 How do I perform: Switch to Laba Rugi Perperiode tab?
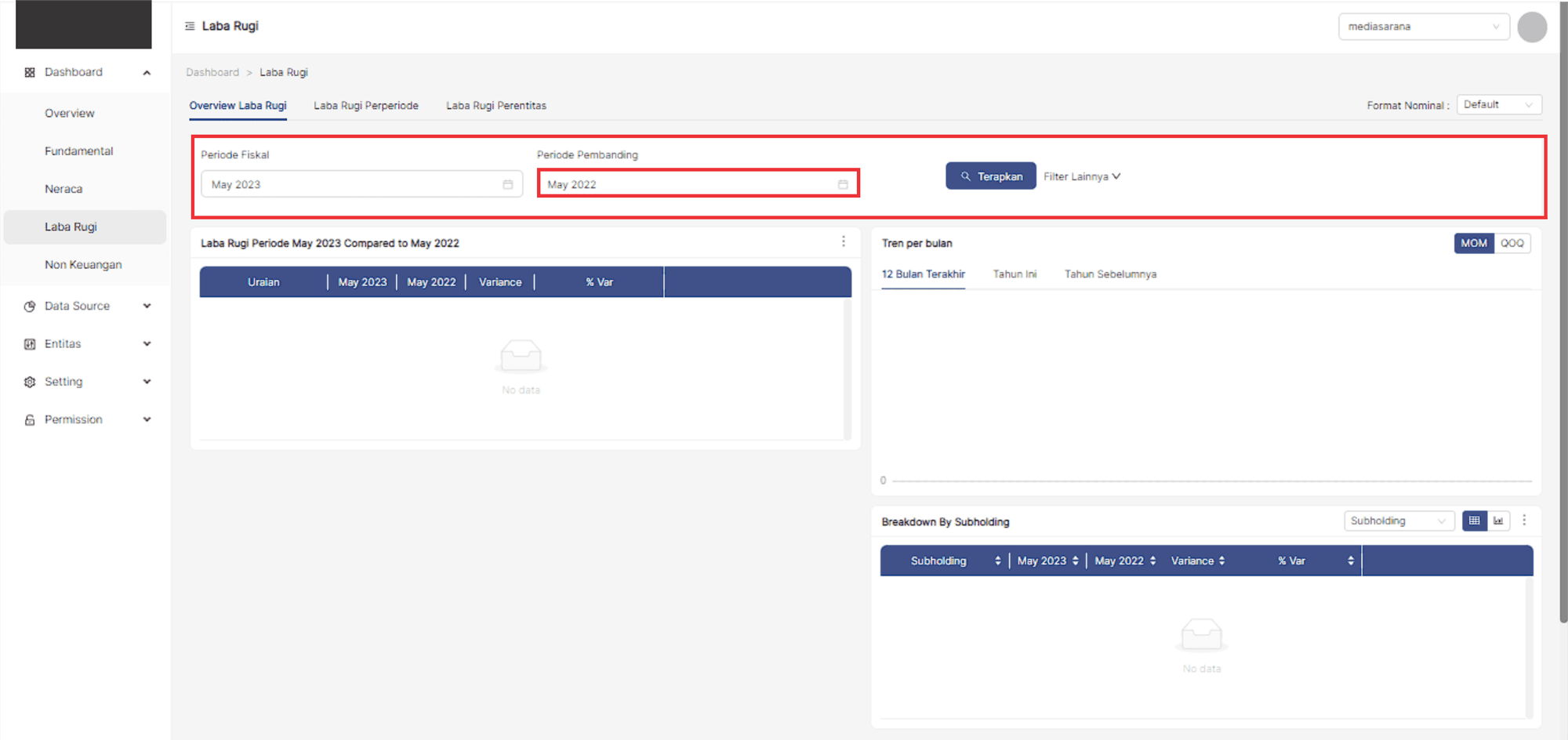(x=366, y=106)
